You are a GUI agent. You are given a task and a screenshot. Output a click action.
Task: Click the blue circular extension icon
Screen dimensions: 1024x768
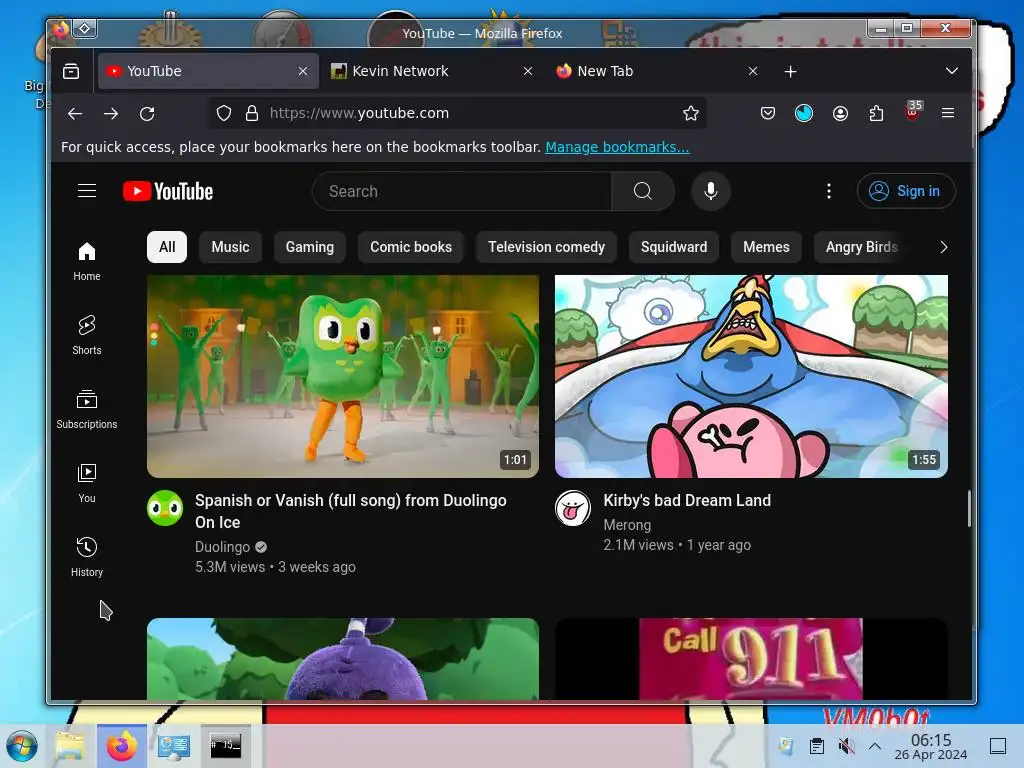click(804, 114)
